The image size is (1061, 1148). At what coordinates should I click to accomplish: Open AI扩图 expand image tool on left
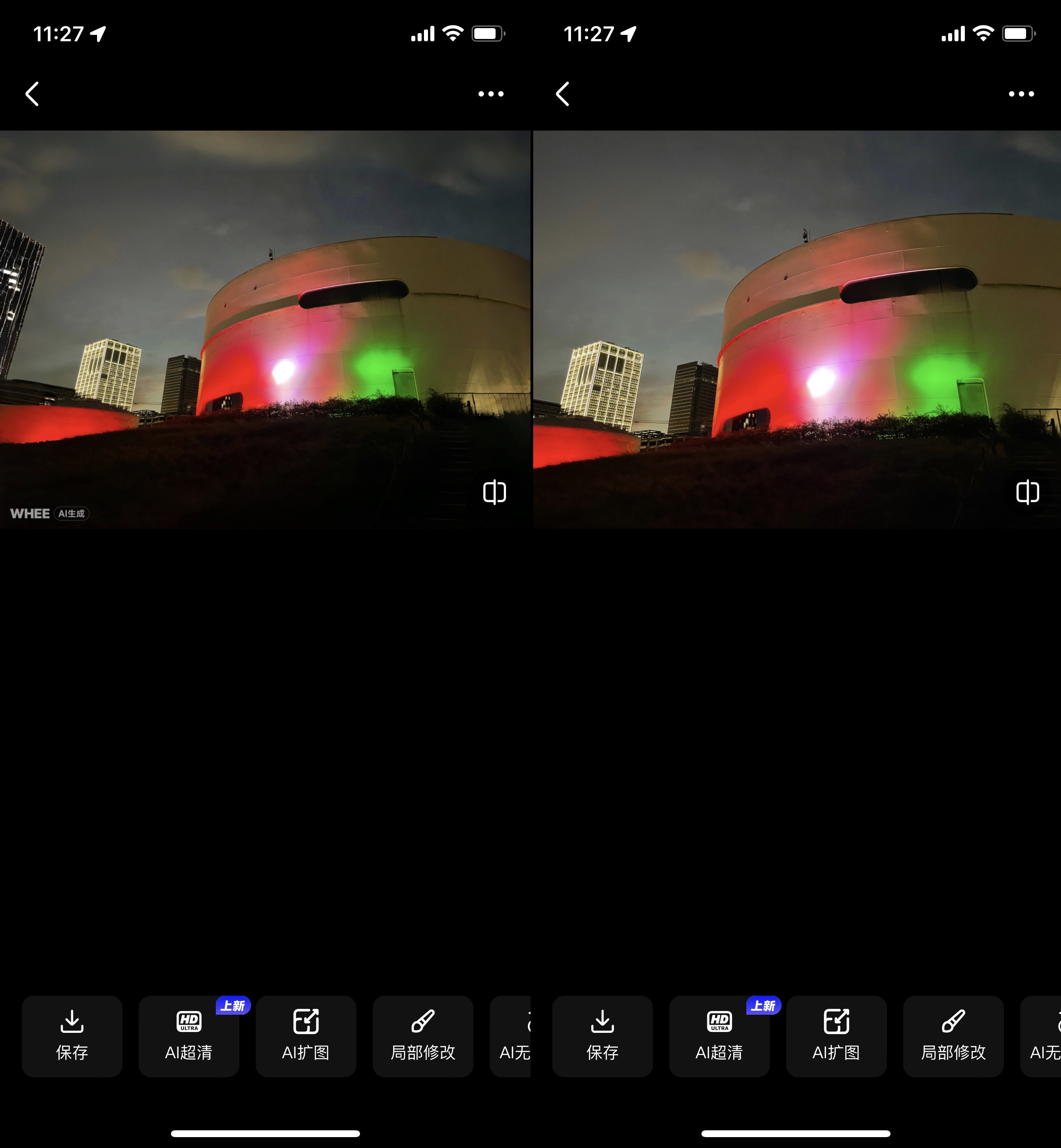306,1036
